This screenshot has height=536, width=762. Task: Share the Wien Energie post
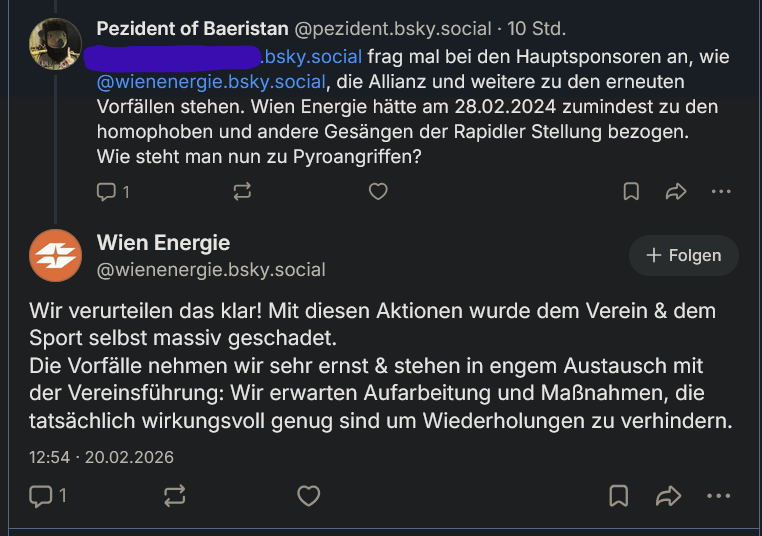667,495
